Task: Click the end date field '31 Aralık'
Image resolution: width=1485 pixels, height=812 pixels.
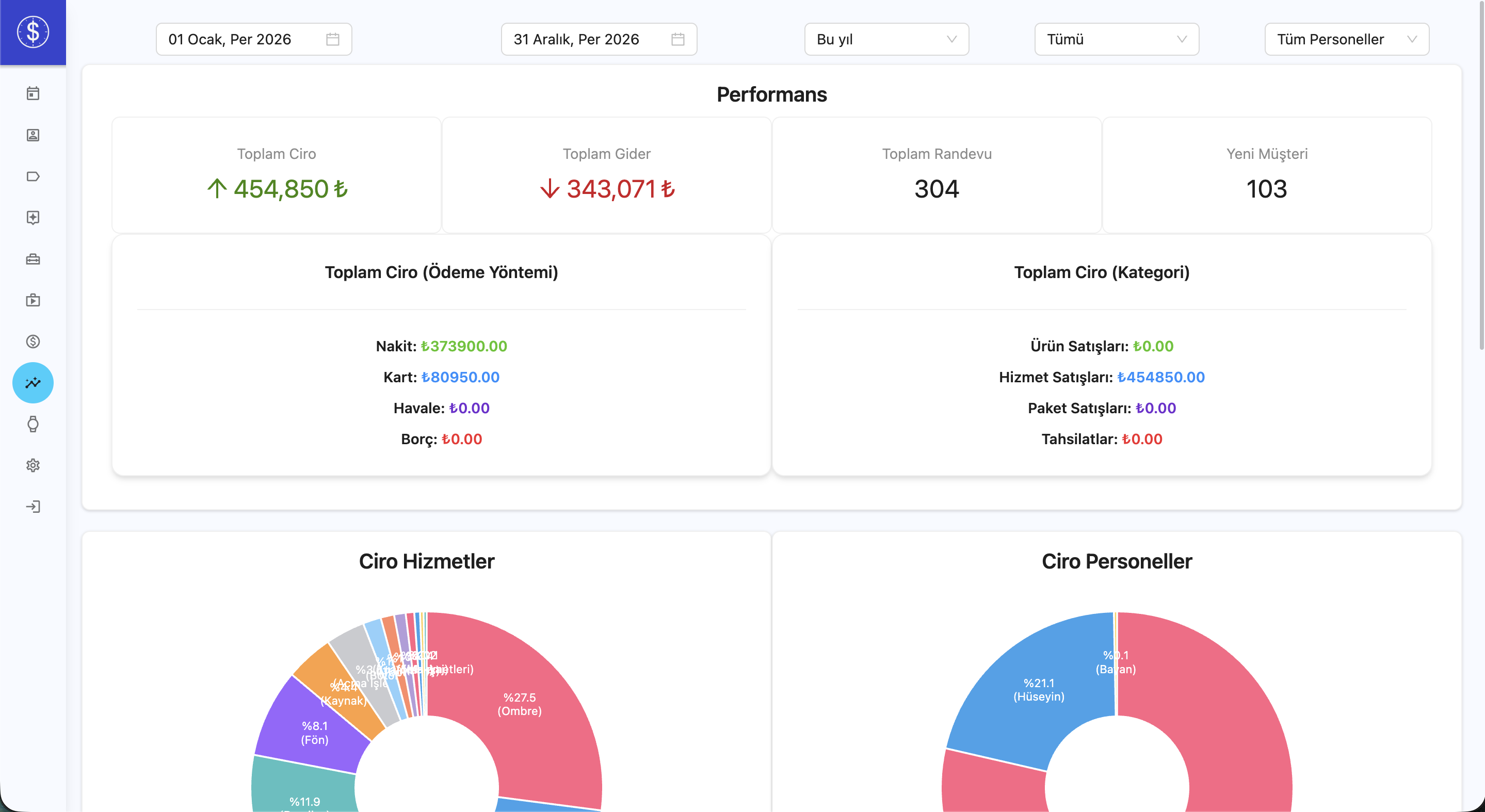Action: (x=599, y=39)
